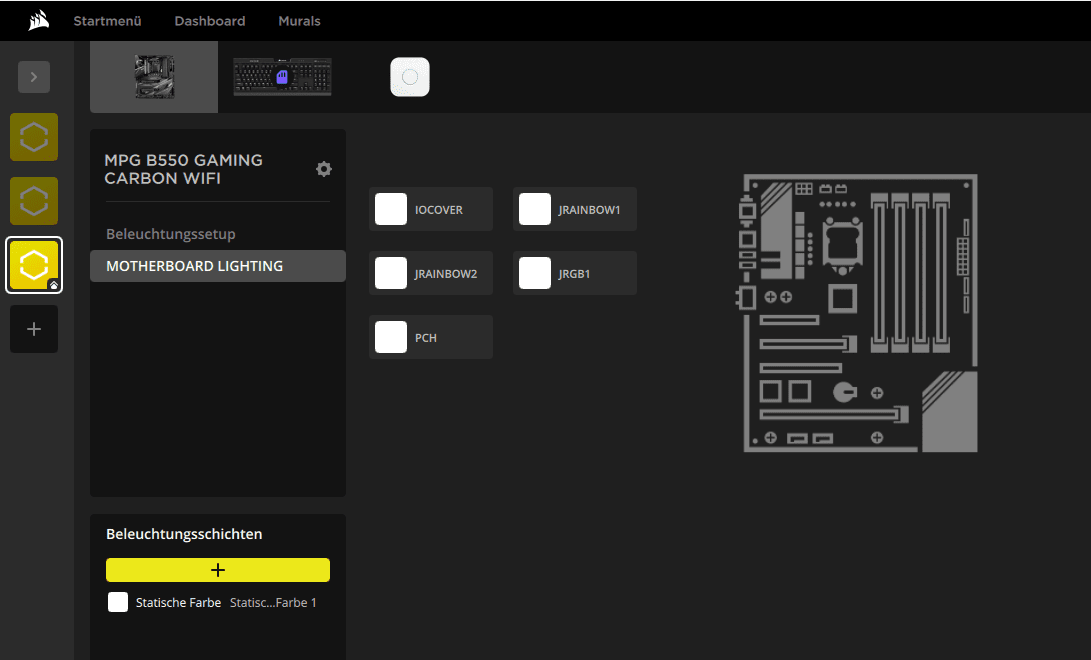The image size is (1091, 660).
Task: Add a new lighting layer
Action: [x=218, y=570]
